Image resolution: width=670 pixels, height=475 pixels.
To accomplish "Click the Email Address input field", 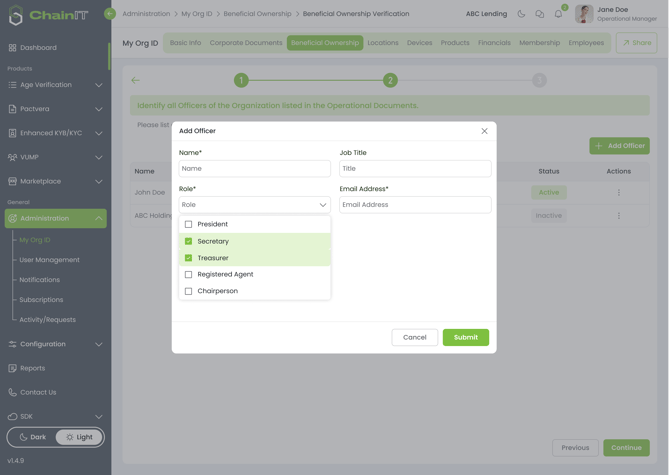I will [415, 205].
